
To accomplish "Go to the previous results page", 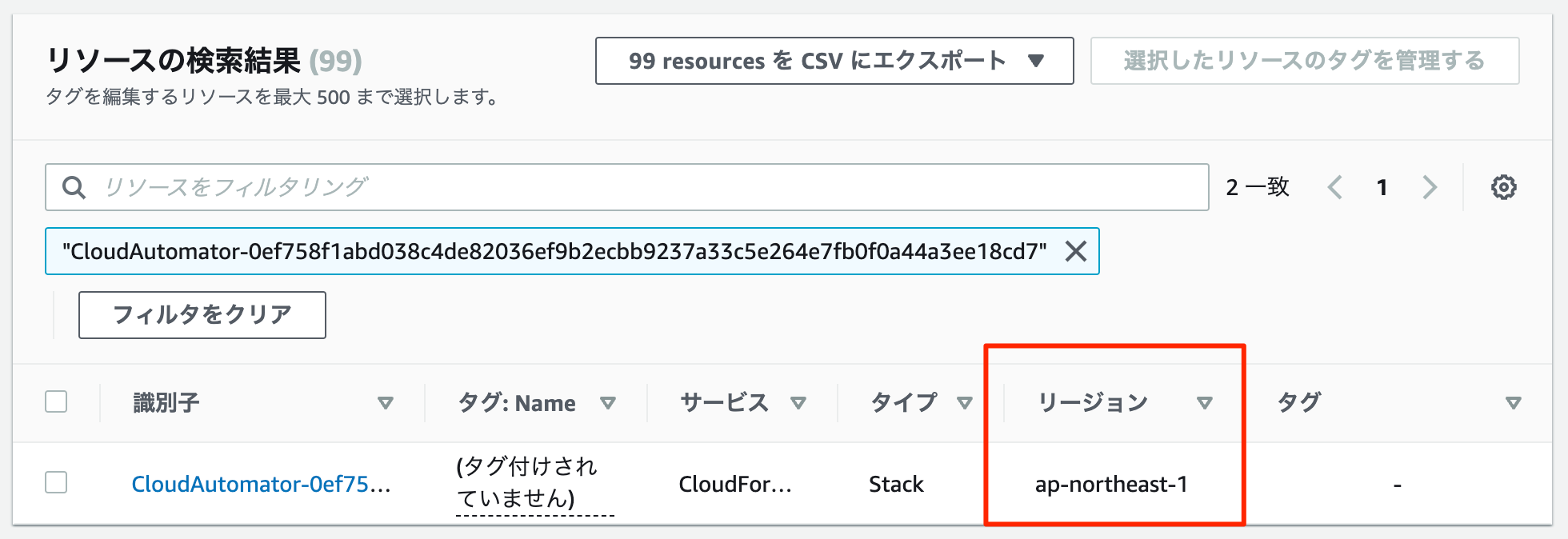I will (x=1334, y=187).
